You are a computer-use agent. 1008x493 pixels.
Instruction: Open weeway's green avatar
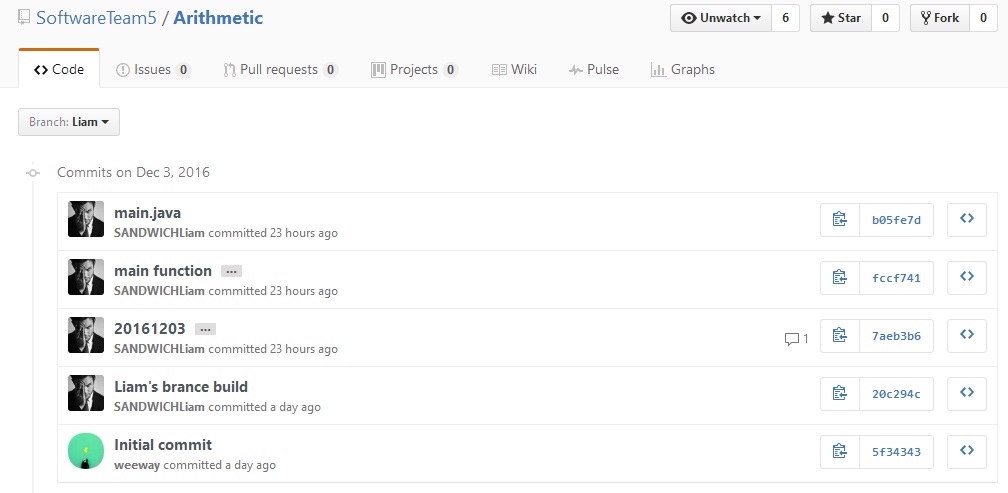86,451
